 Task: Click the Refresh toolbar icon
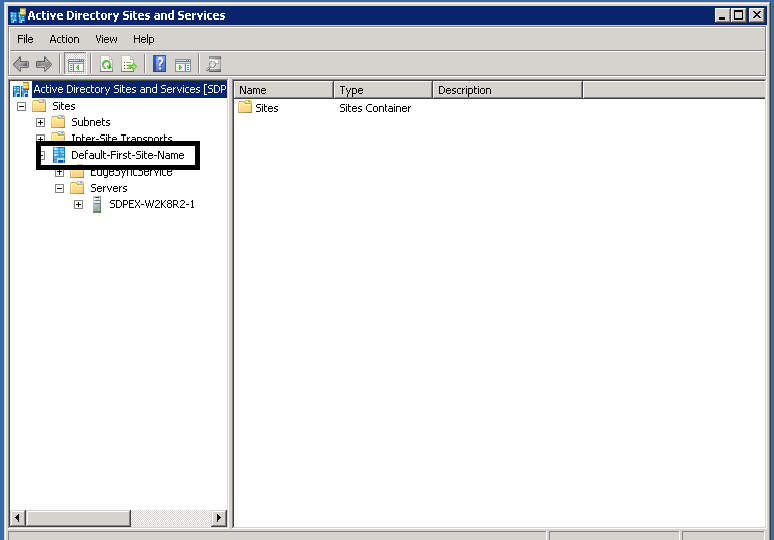click(x=106, y=64)
